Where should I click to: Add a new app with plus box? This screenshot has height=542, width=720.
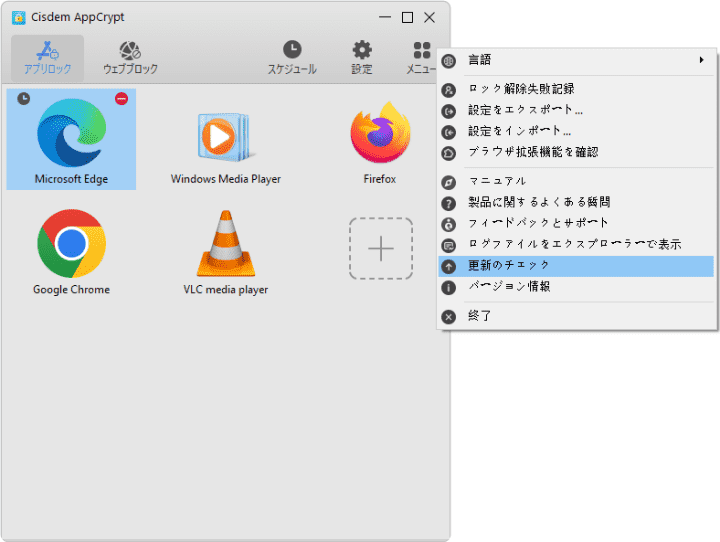(381, 248)
